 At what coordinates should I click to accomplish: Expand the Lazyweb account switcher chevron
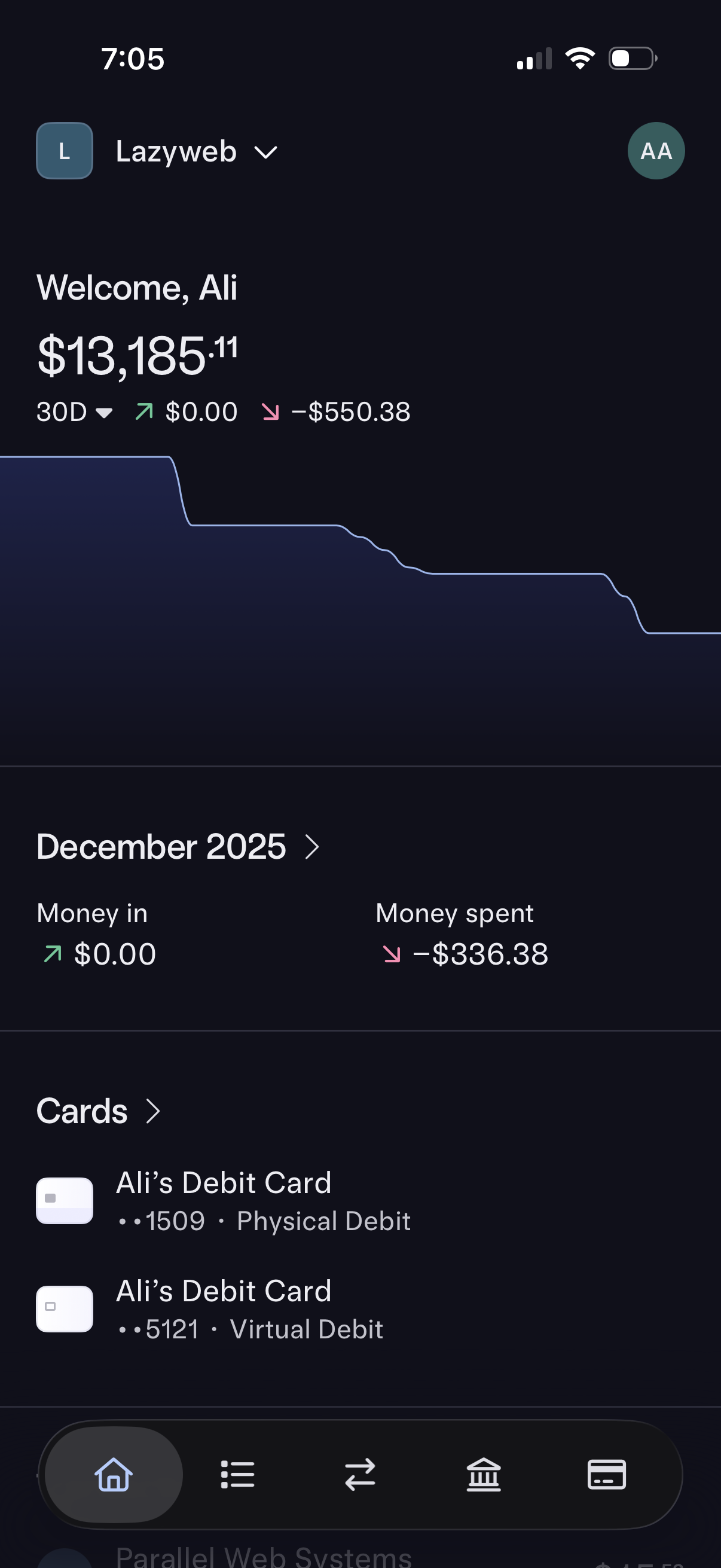266,152
